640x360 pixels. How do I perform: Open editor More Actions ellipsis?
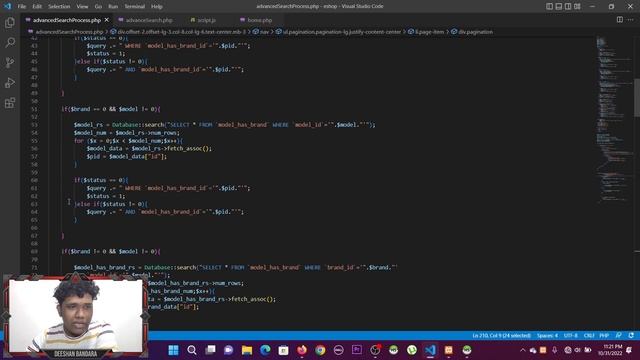(x=631, y=20)
